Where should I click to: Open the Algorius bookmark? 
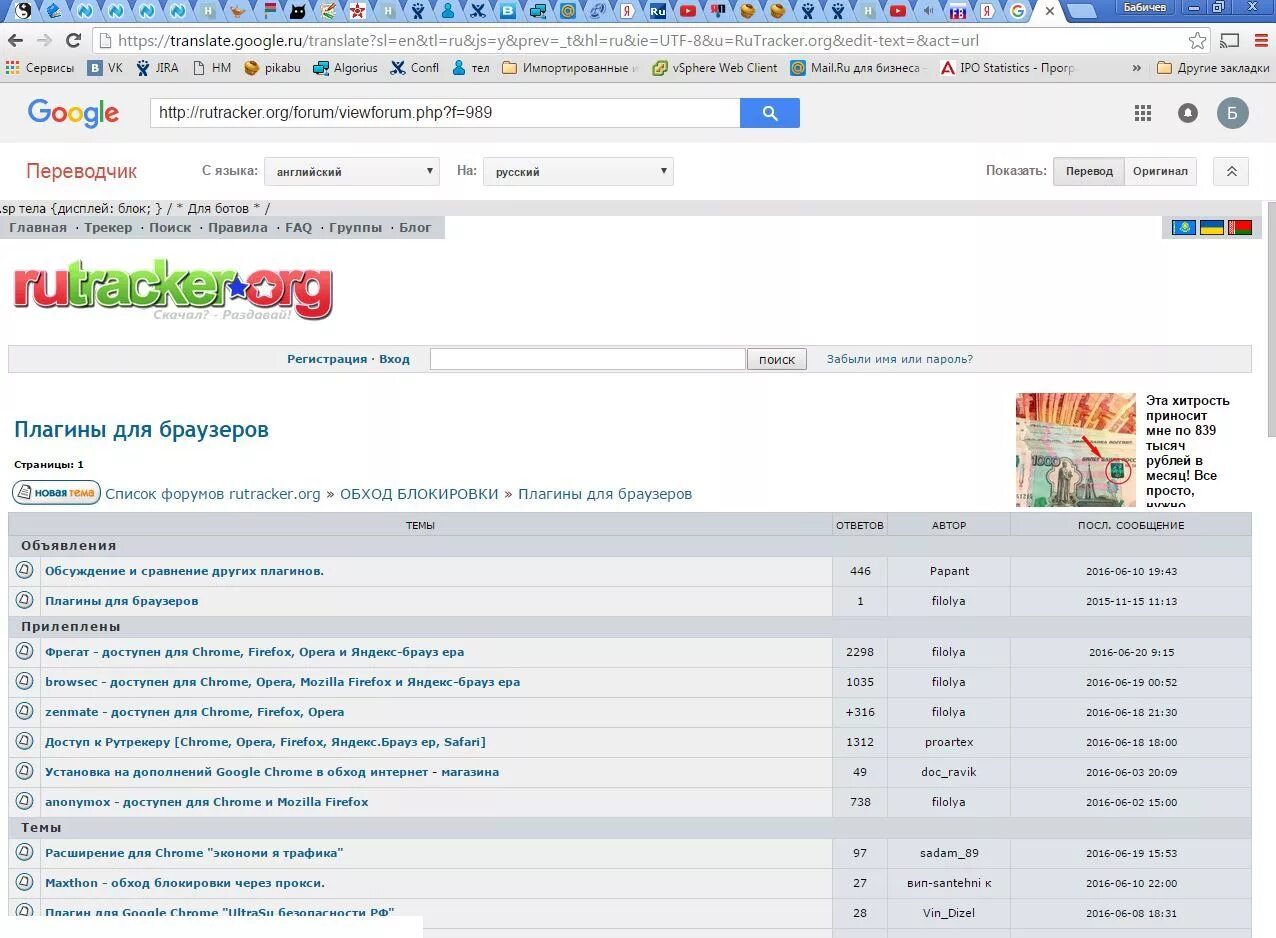pos(345,68)
